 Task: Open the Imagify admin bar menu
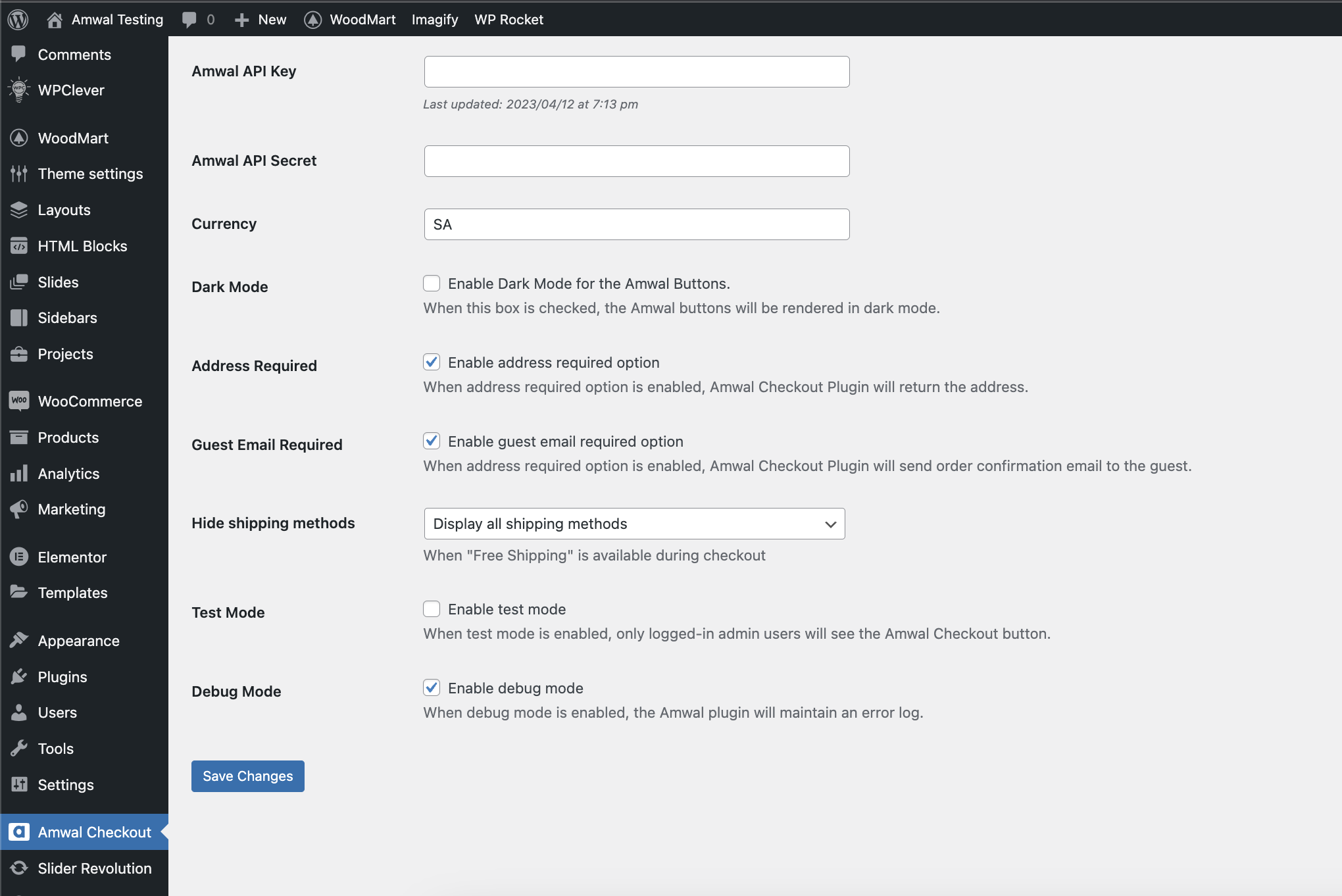434,19
